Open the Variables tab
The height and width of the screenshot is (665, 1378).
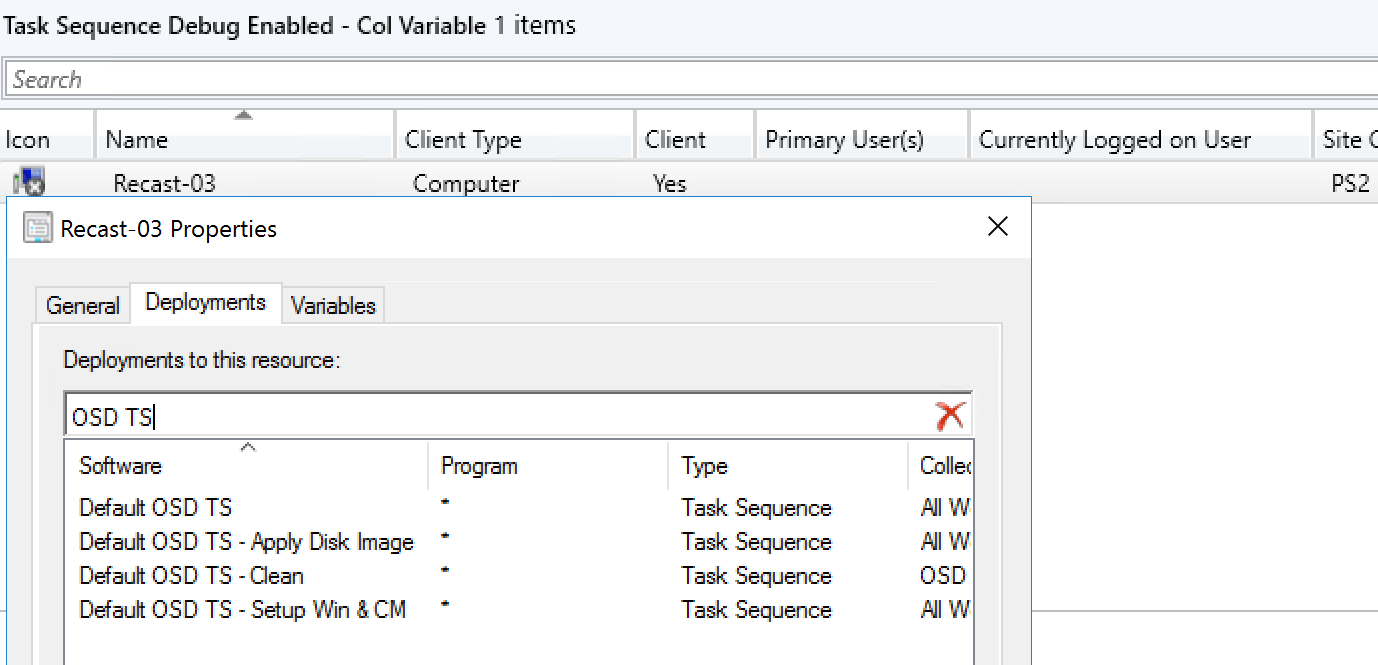(x=333, y=305)
